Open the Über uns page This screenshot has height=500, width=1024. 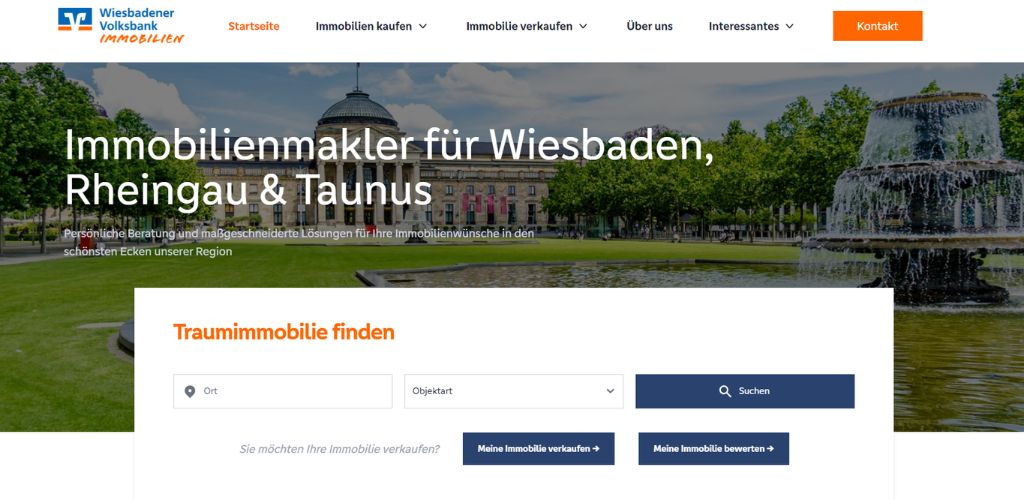(x=649, y=27)
